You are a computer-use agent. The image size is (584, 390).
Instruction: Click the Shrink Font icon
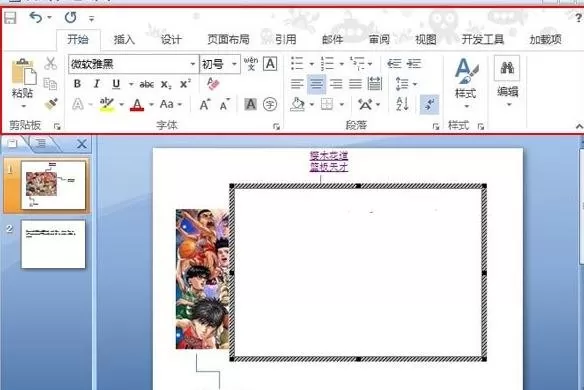pyautogui.click(x=225, y=105)
